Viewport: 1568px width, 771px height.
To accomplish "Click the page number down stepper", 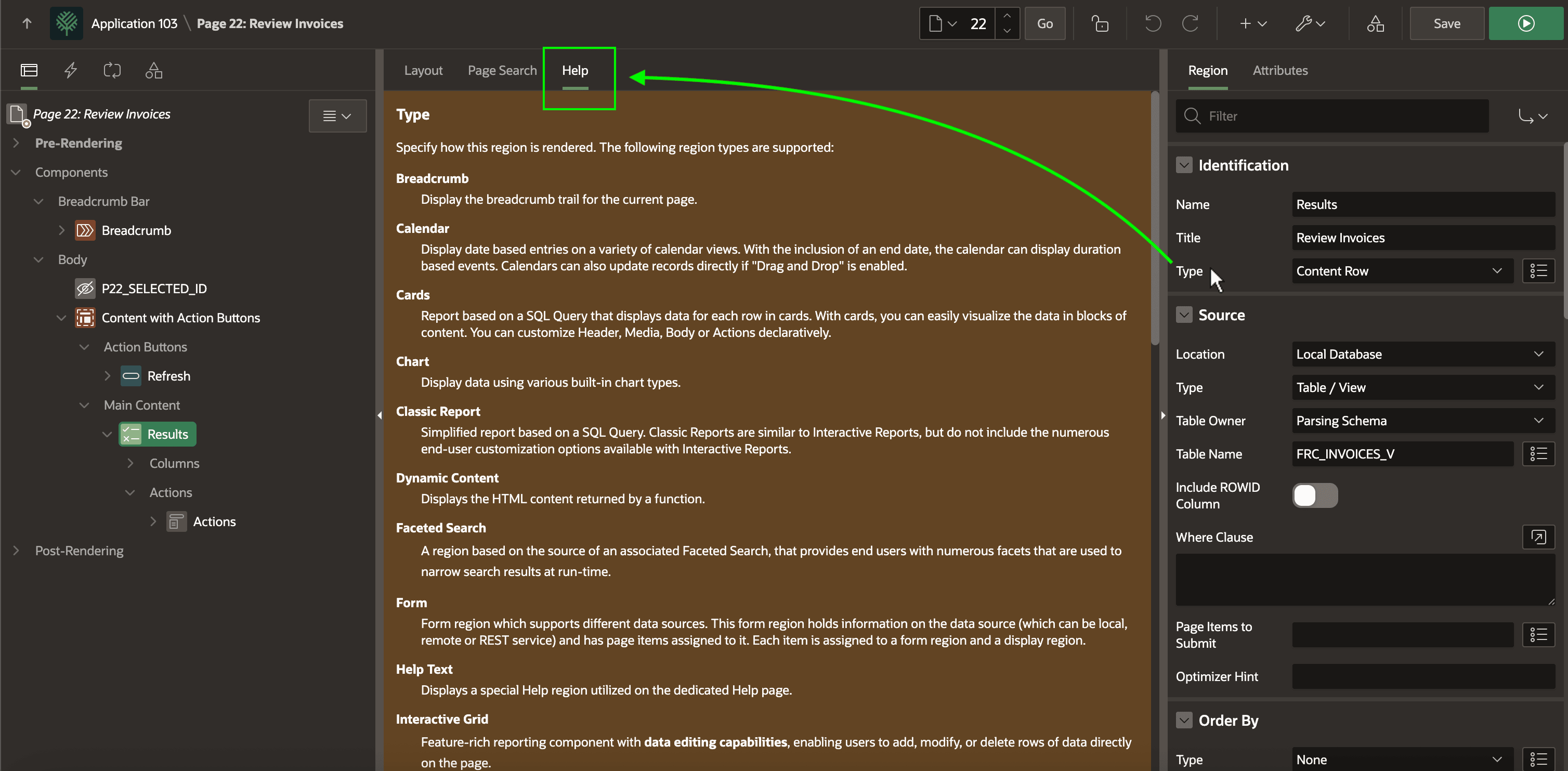I will coord(1008,31).
